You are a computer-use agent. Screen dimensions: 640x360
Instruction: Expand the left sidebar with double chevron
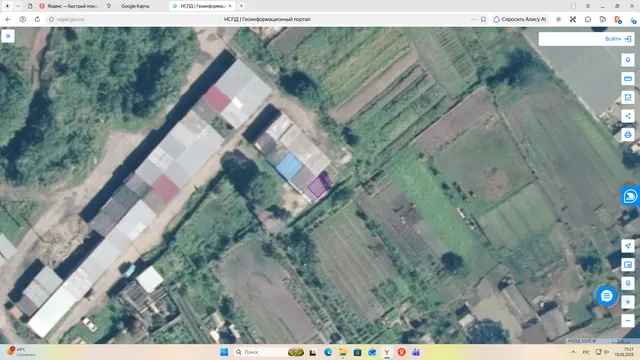[8, 36]
